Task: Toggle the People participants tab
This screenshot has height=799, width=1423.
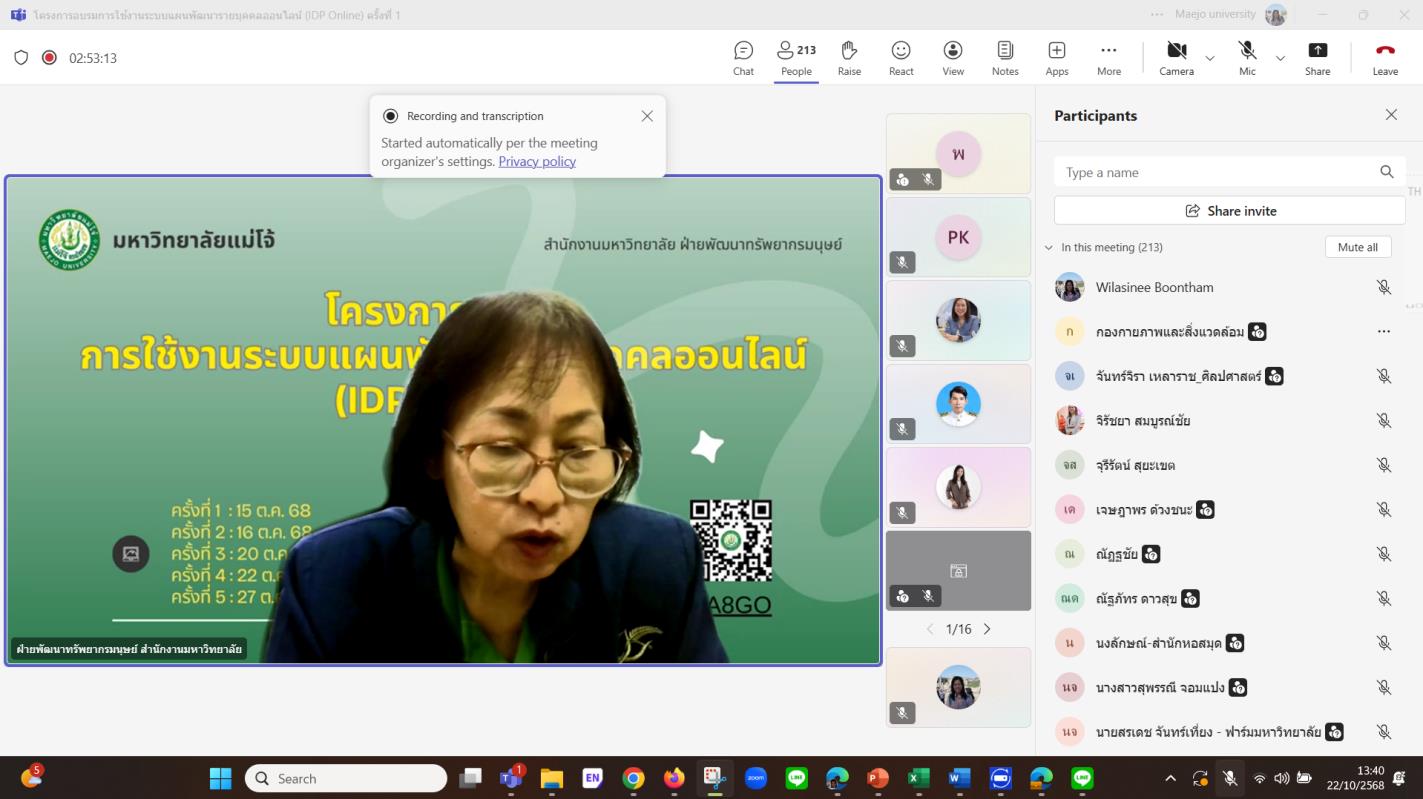Action: [x=796, y=58]
